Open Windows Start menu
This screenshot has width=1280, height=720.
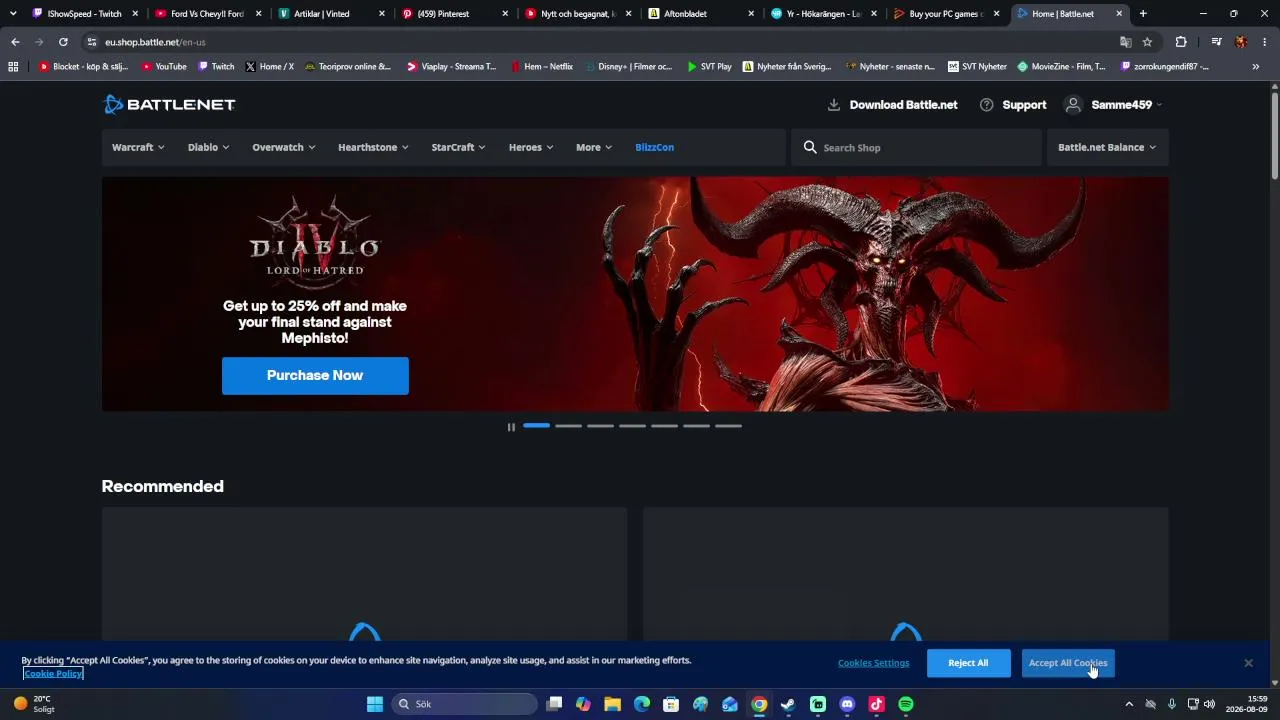click(375, 704)
